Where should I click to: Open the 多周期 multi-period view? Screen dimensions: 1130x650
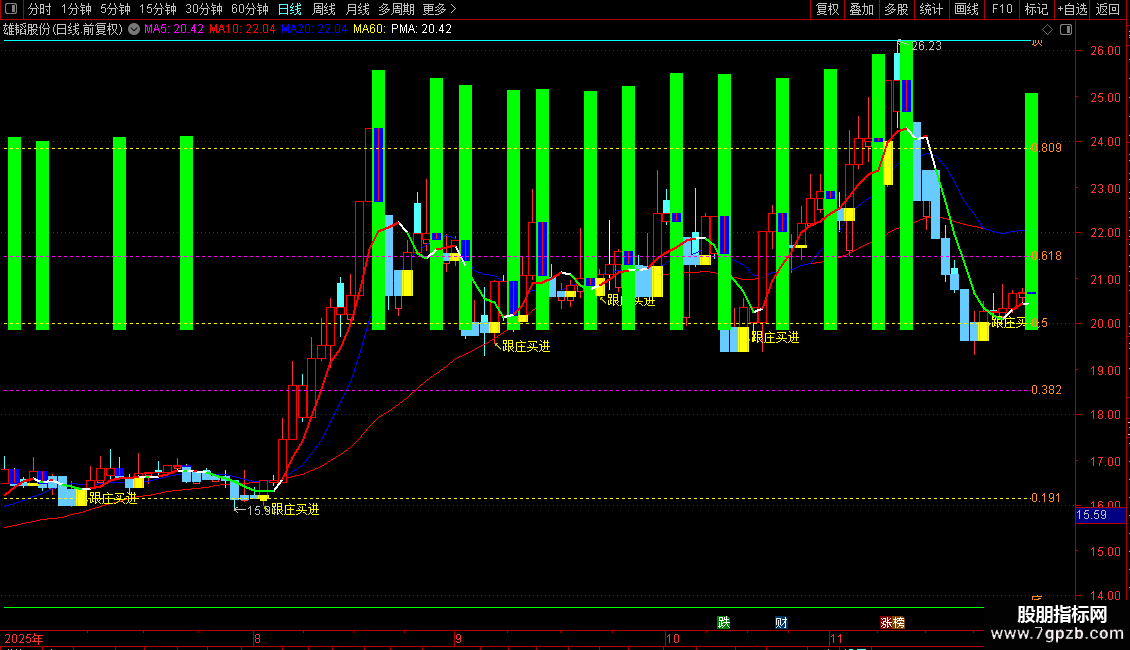tap(396, 9)
